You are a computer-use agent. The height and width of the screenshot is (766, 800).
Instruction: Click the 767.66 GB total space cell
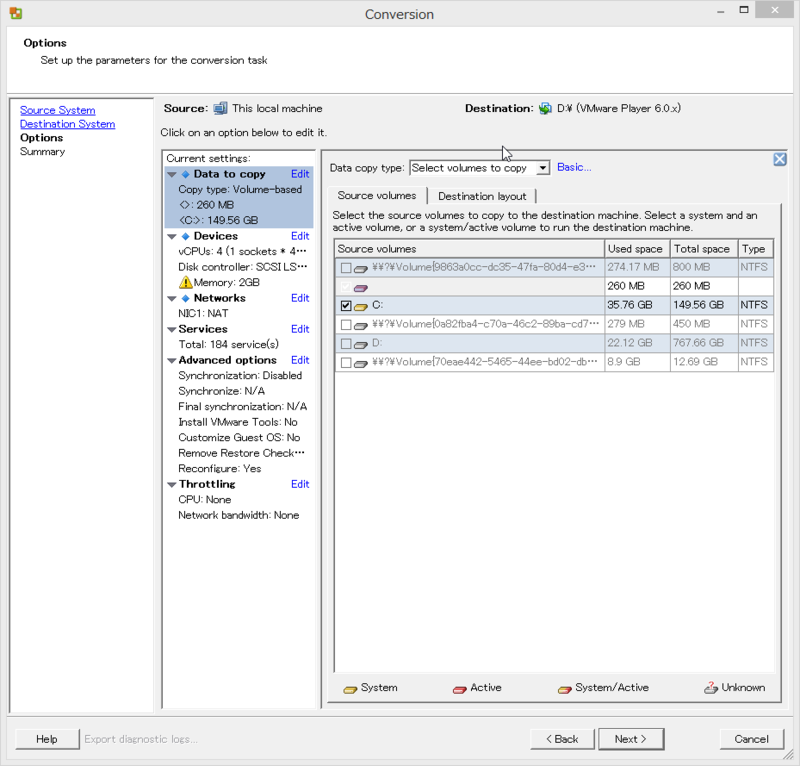tap(704, 343)
